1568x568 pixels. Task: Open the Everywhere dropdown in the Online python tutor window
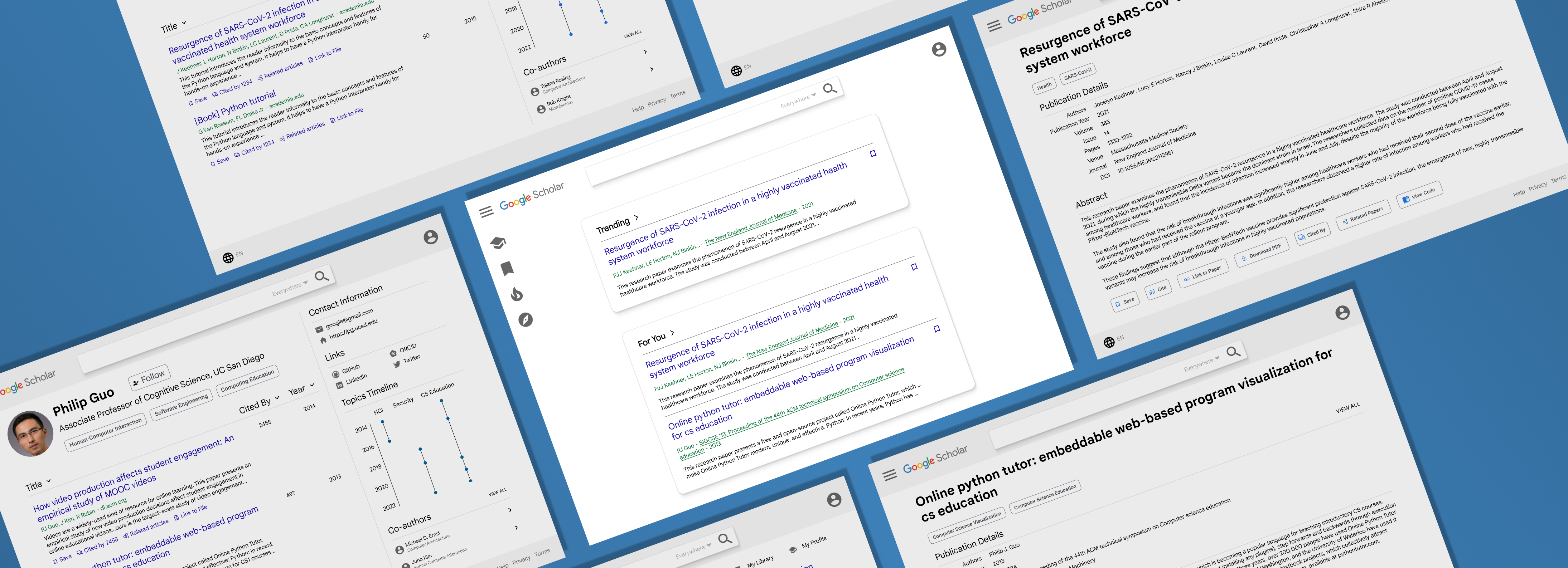[x=1201, y=364]
